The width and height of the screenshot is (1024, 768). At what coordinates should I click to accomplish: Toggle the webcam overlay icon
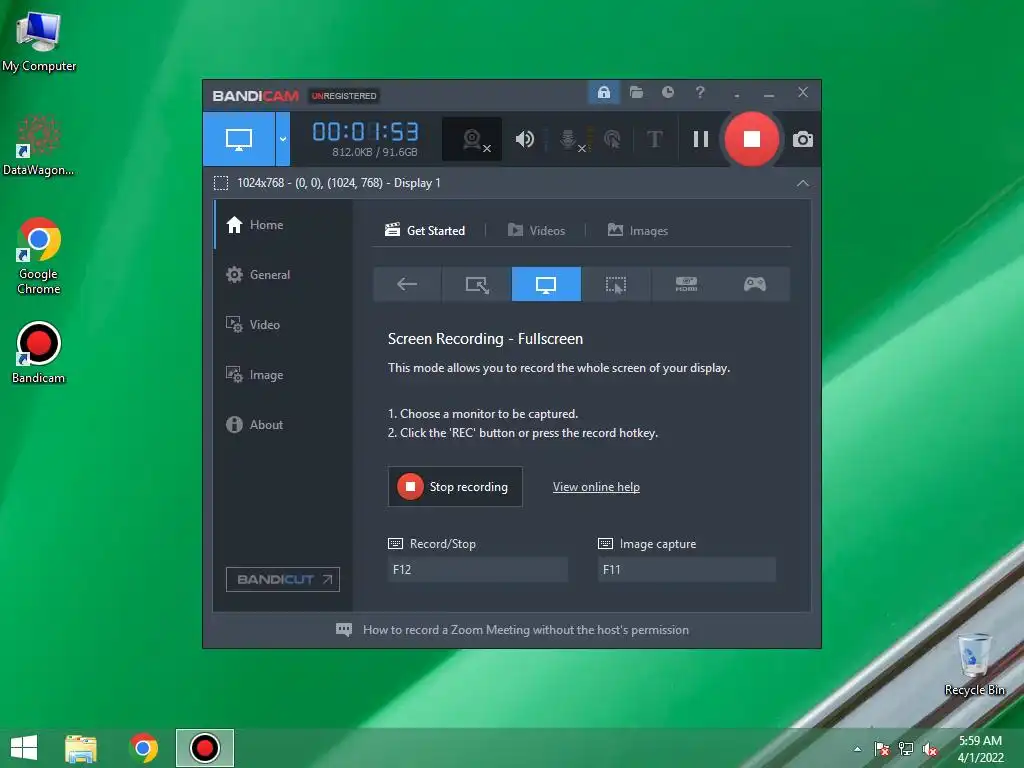click(x=472, y=139)
